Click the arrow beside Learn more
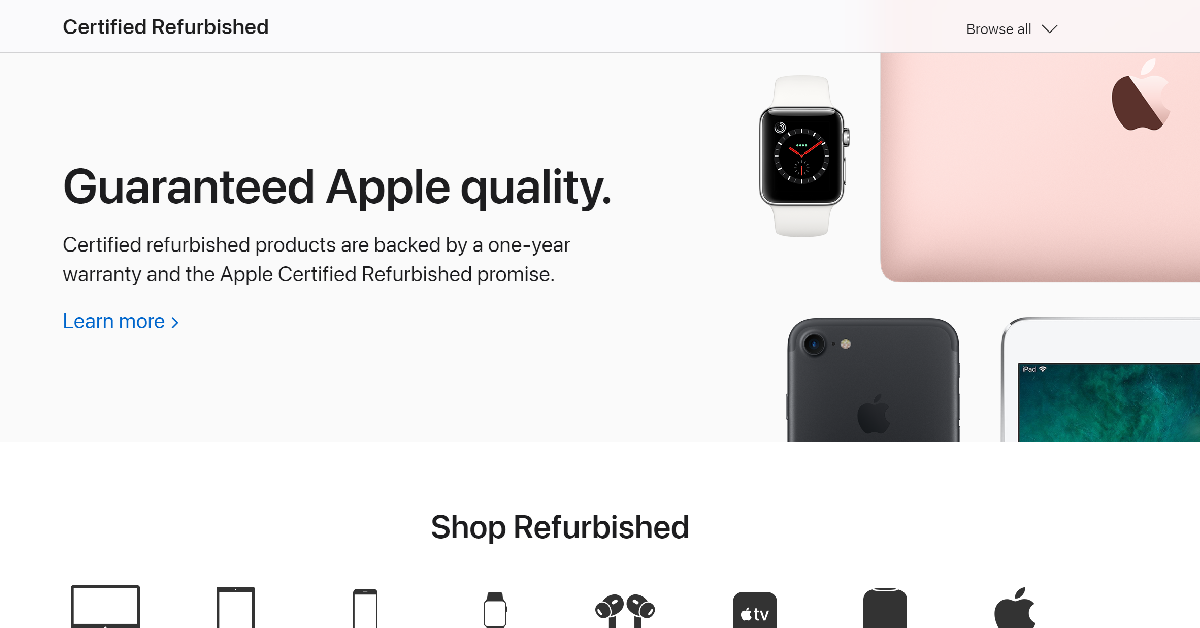The image size is (1200, 628). [x=175, y=322]
